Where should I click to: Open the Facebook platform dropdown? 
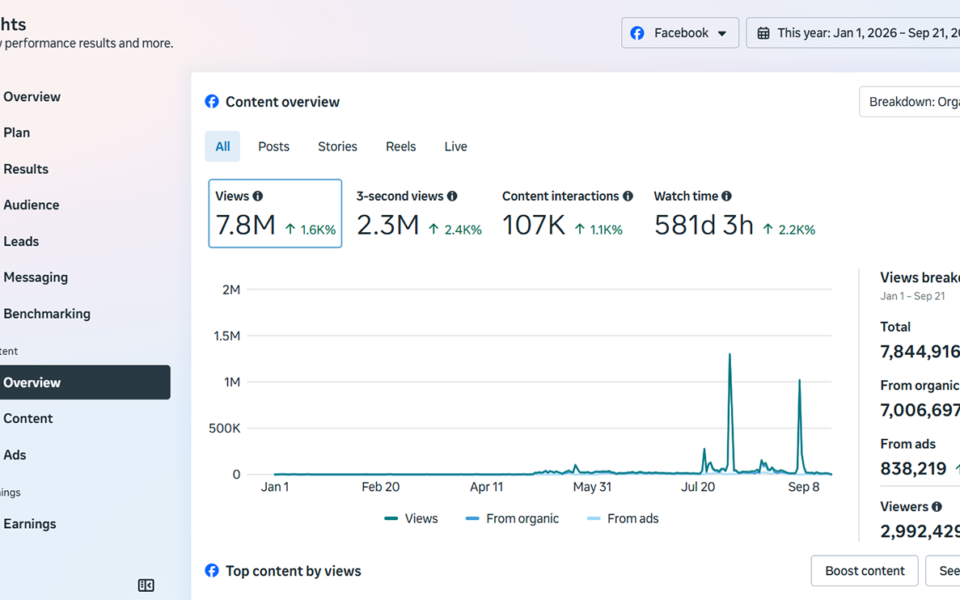[680, 33]
